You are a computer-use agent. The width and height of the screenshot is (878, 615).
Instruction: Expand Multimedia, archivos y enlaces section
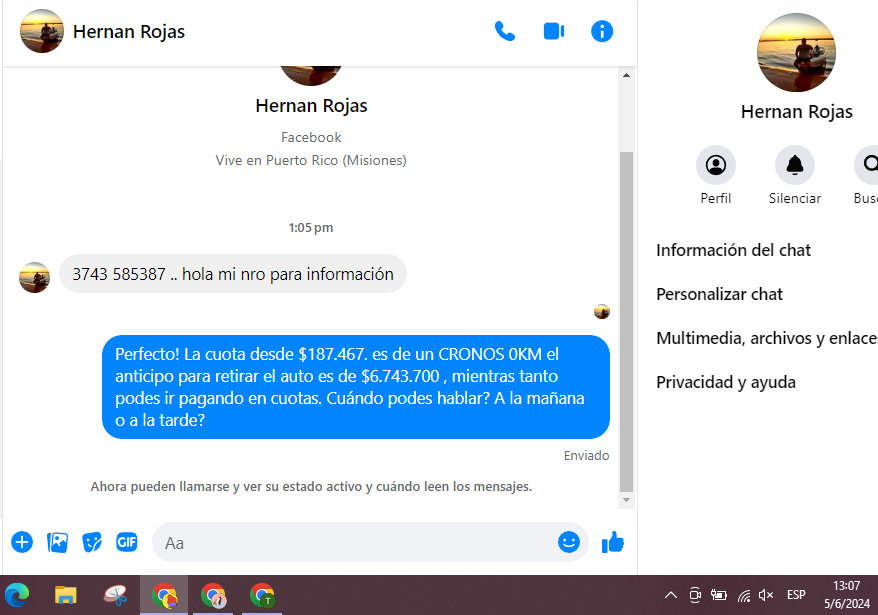(x=767, y=338)
